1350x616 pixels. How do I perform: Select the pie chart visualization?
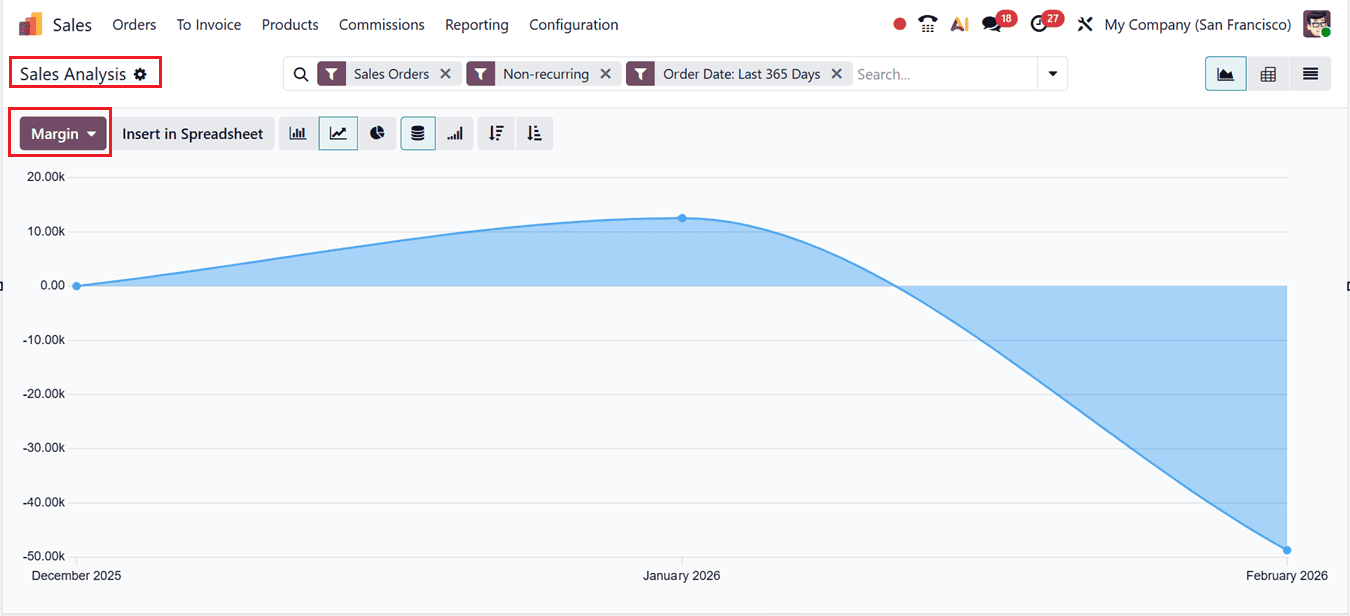[x=377, y=133]
